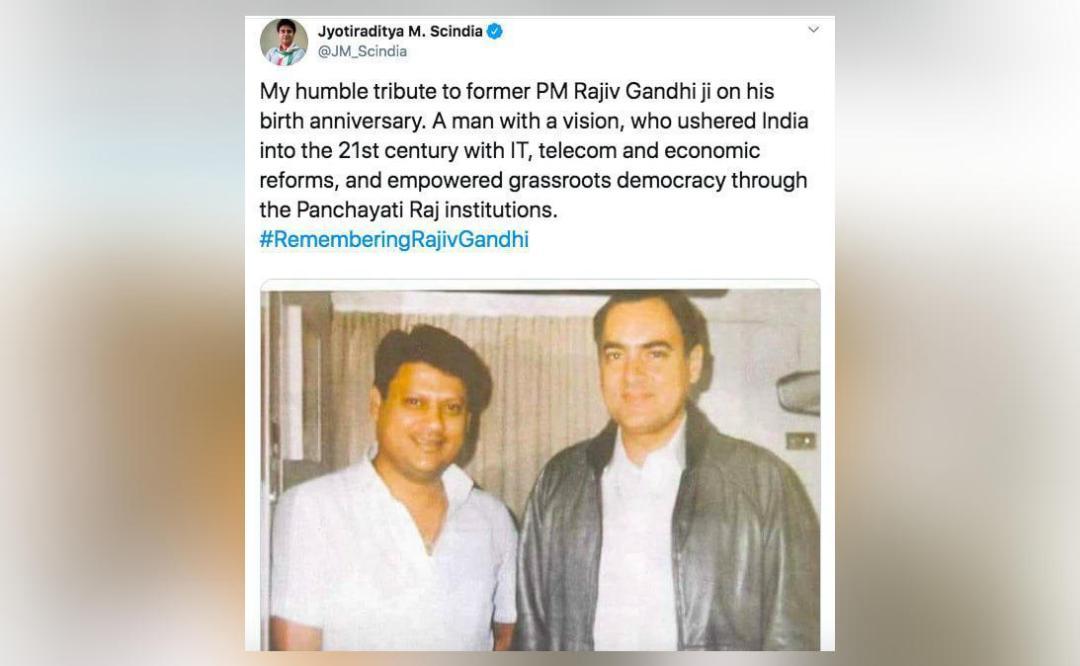Open the attached photo of two men

pyautogui.click(x=540, y=466)
